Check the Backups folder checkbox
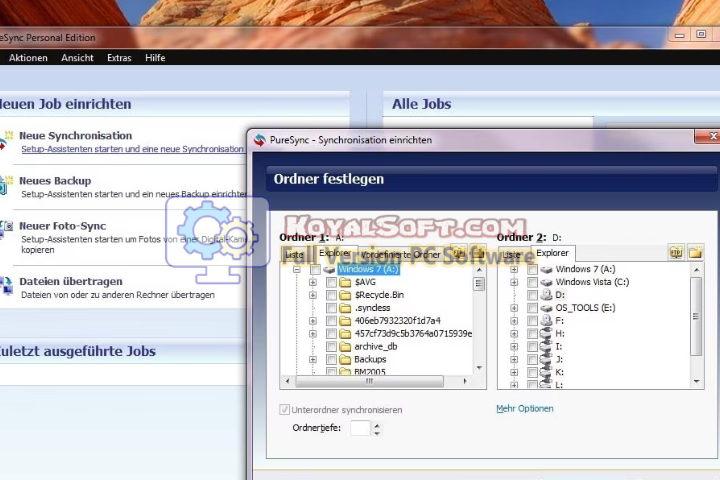The width and height of the screenshot is (720, 480). tap(331, 359)
